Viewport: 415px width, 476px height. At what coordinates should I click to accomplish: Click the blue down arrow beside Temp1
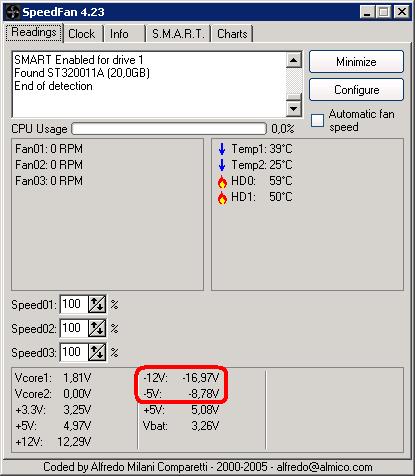click(x=222, y=149)
